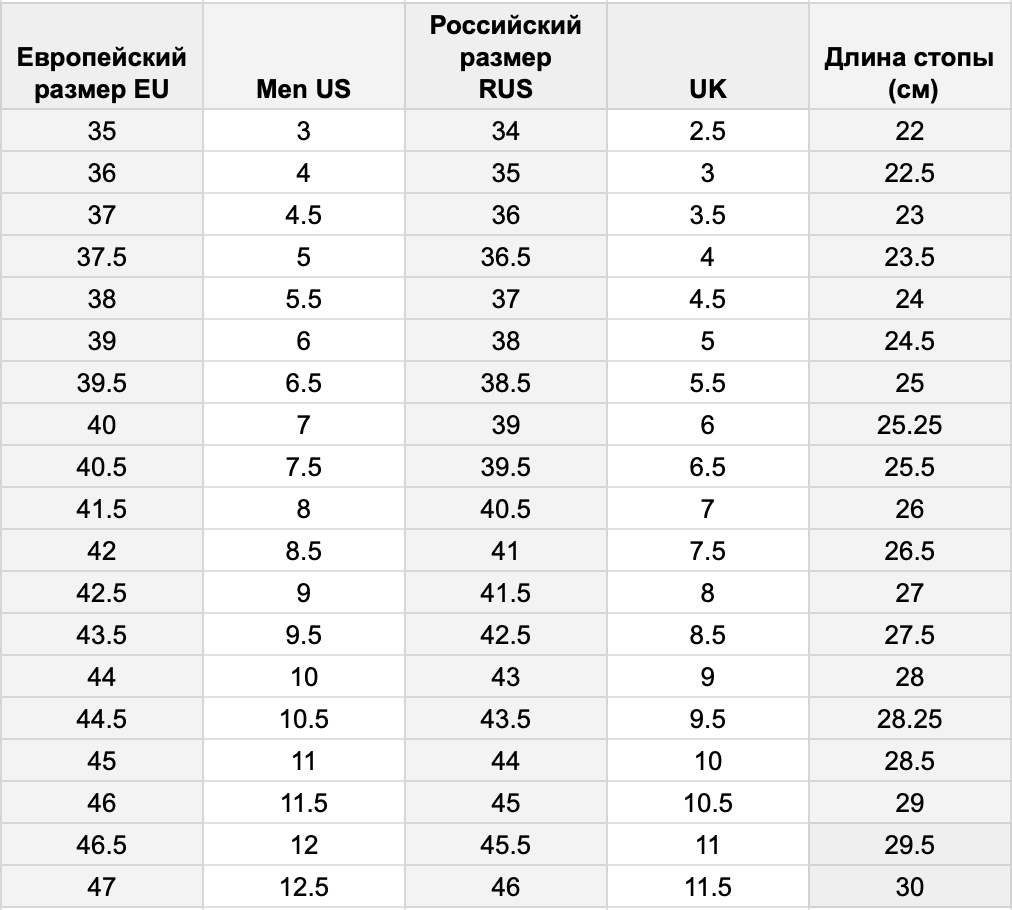Select Men US cell with value 10.5
This screenshot has height=910, width=1012.
[304, 718]
